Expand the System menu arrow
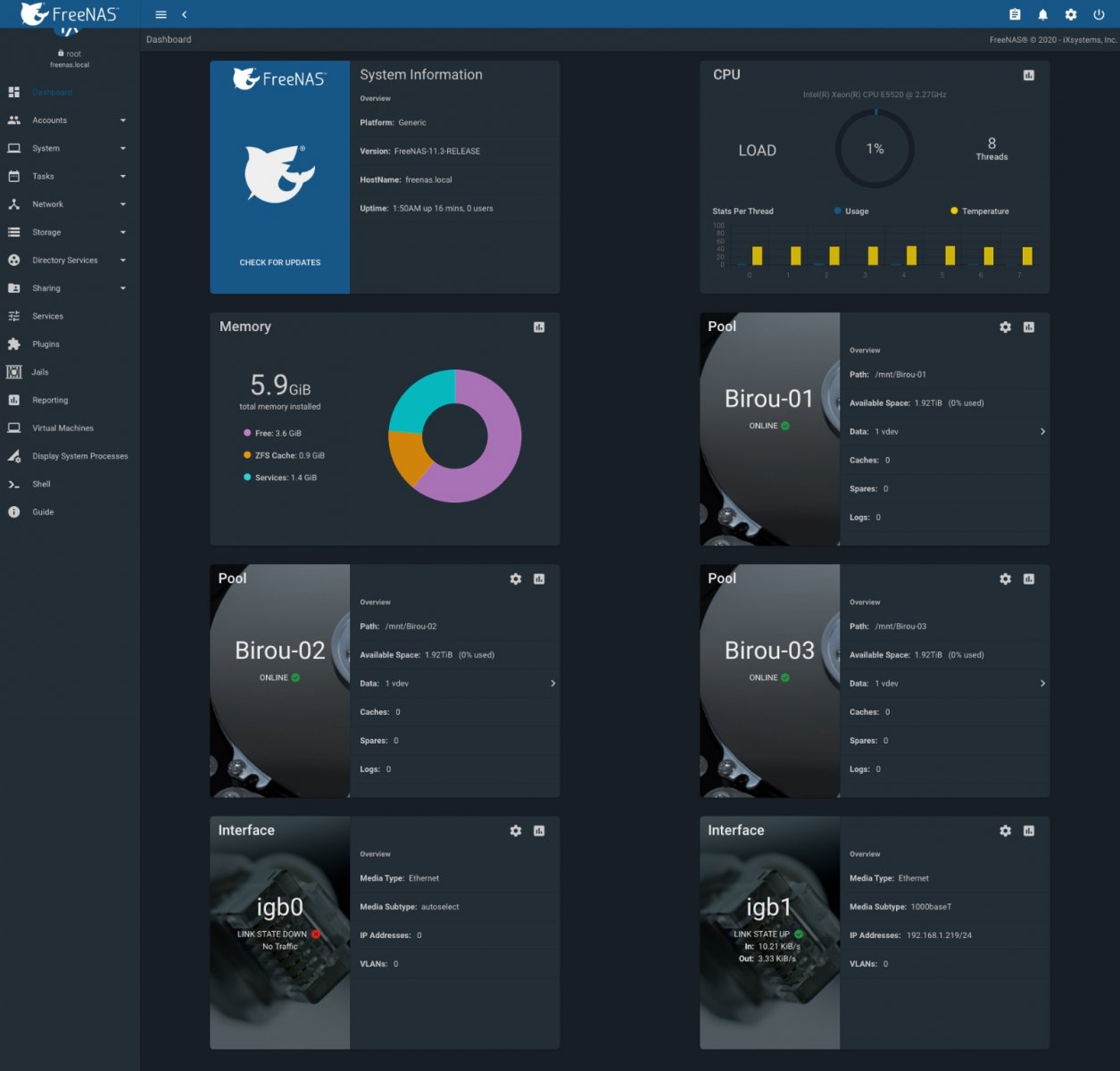1120x1071 pixels. click(x=123, y=149)
